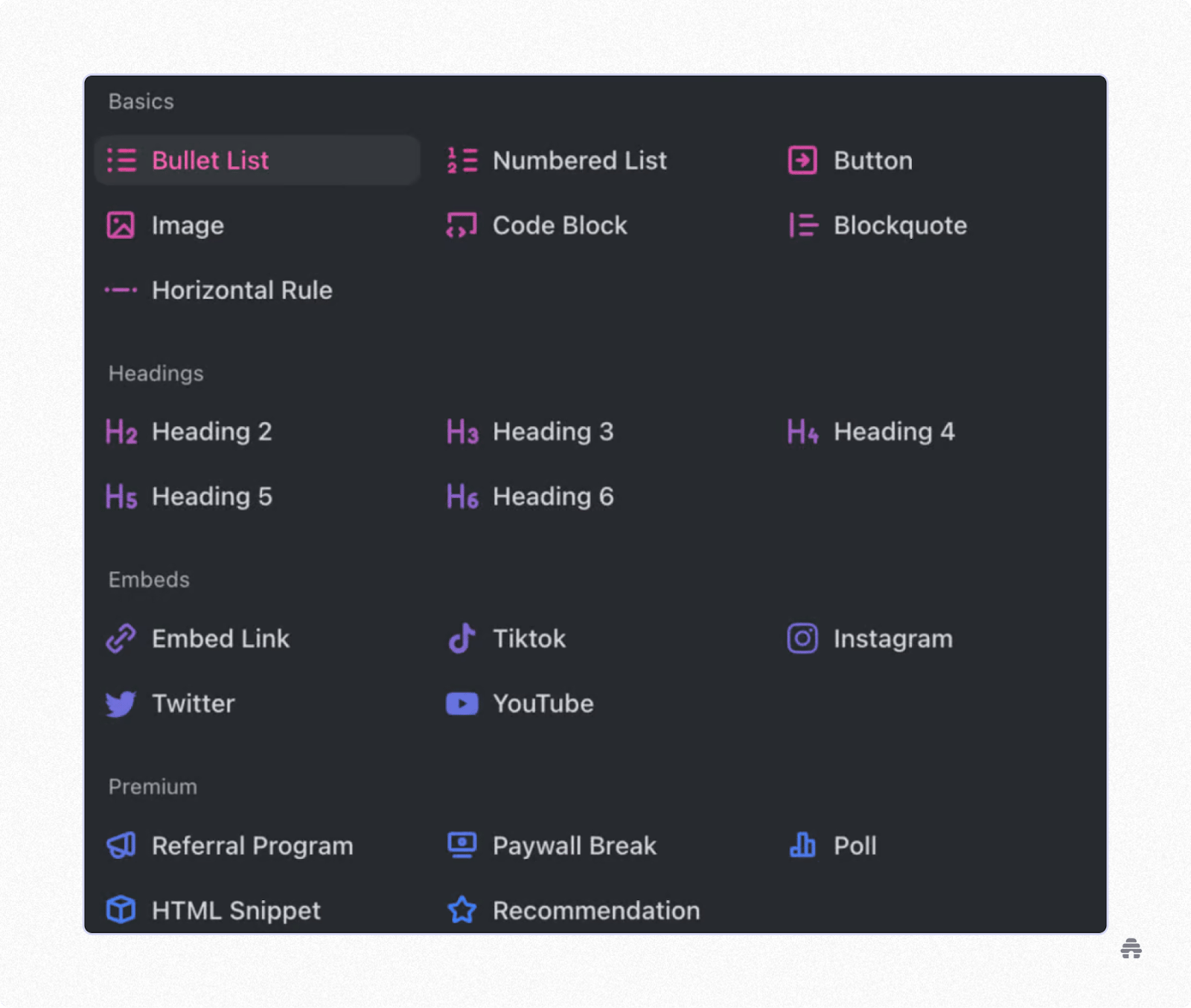Add a Poll label
1191x1008 pixels.
[855, 846]
